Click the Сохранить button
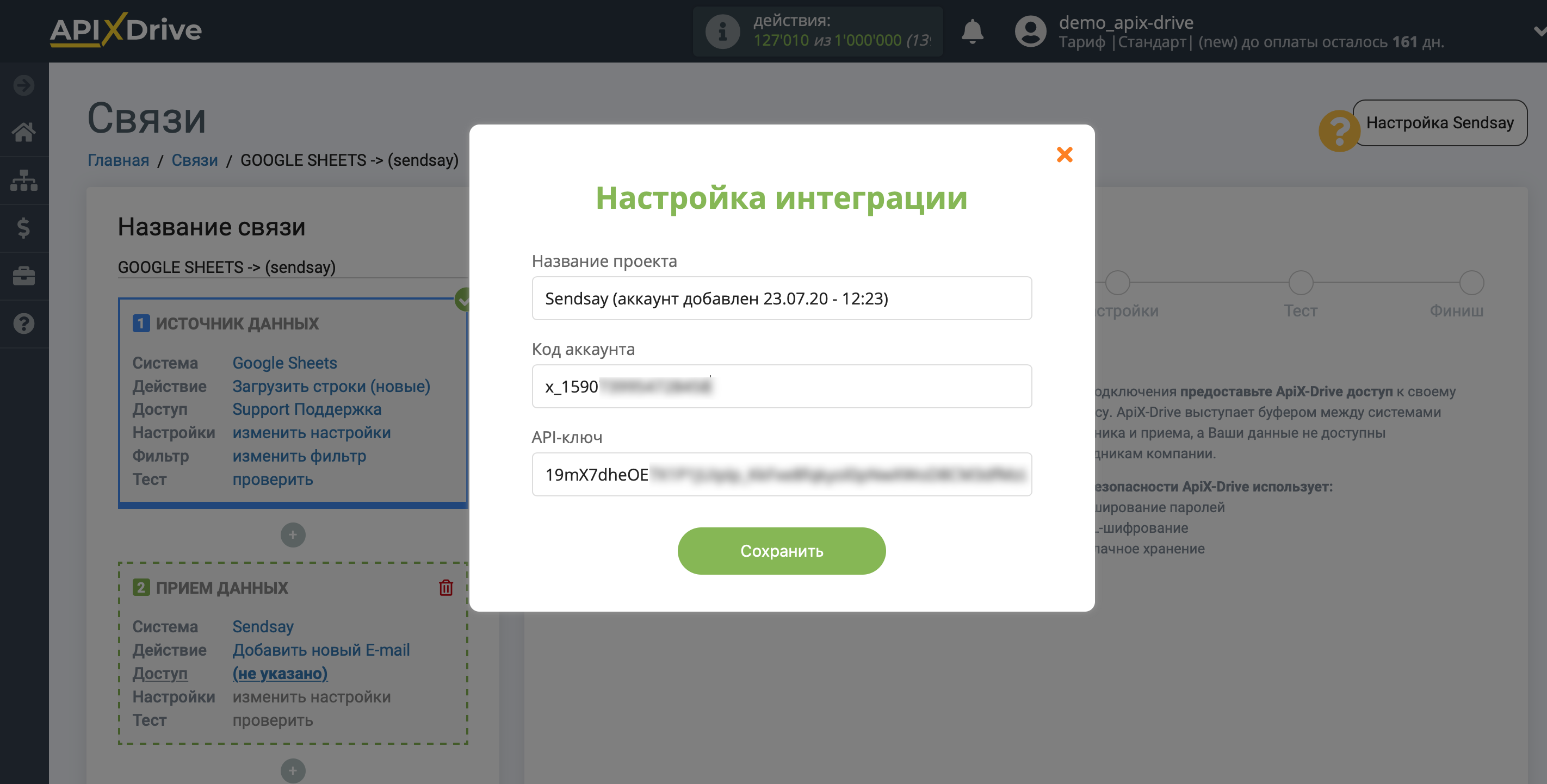The width and height of the screenshot is (1547, 784). [781, 550]
